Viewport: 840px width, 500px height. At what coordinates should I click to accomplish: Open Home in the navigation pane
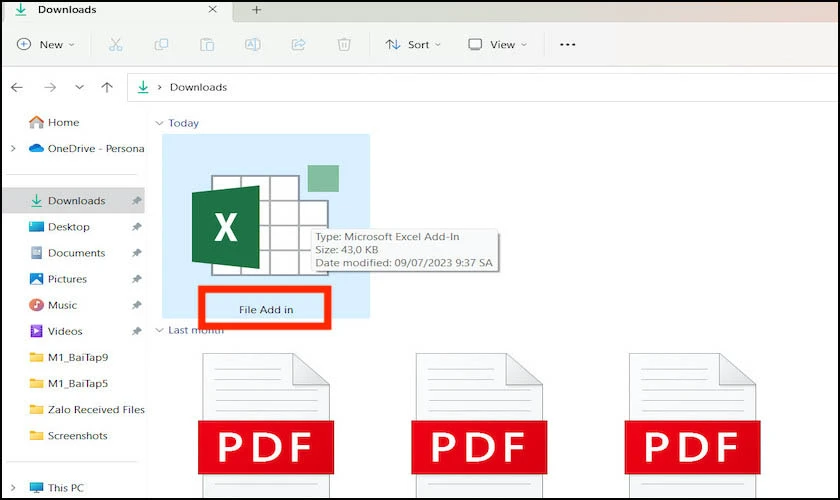click(54, 122)
